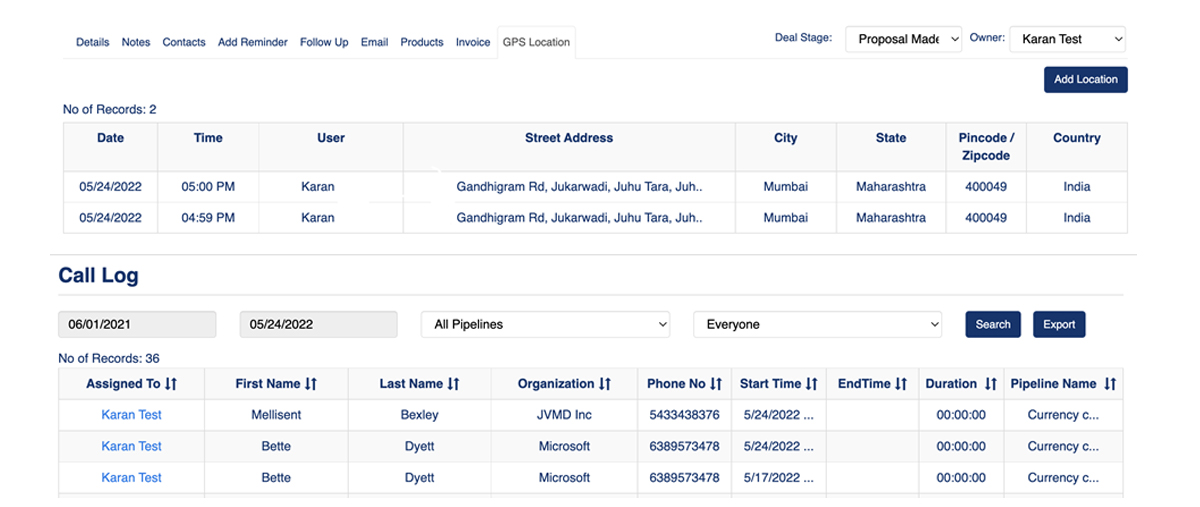1200x507 pixels.
Task: Toggle Organization column sort icon
Action: pos(605,384)
